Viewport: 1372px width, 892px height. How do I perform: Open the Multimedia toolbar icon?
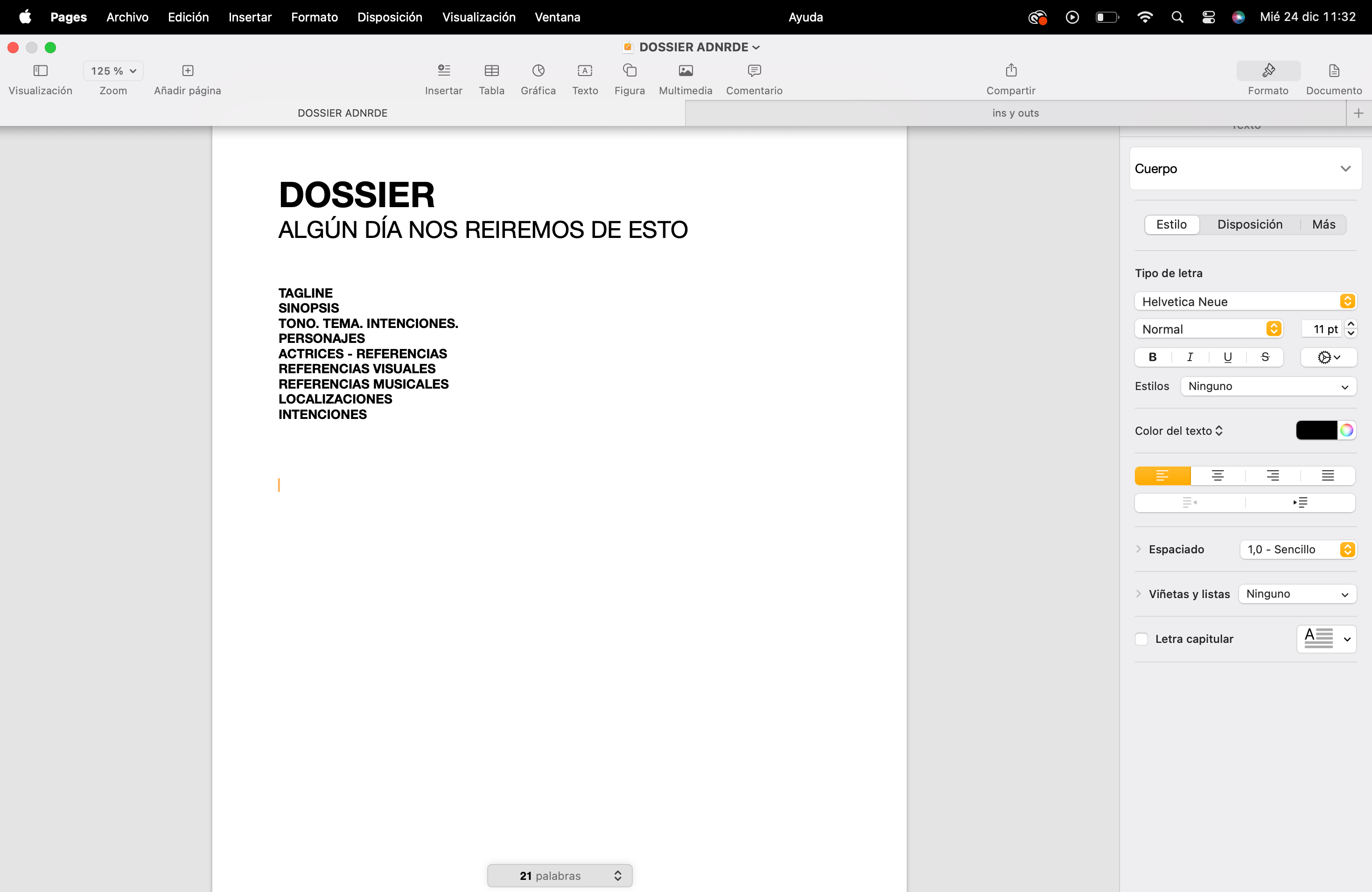[685, 71]
